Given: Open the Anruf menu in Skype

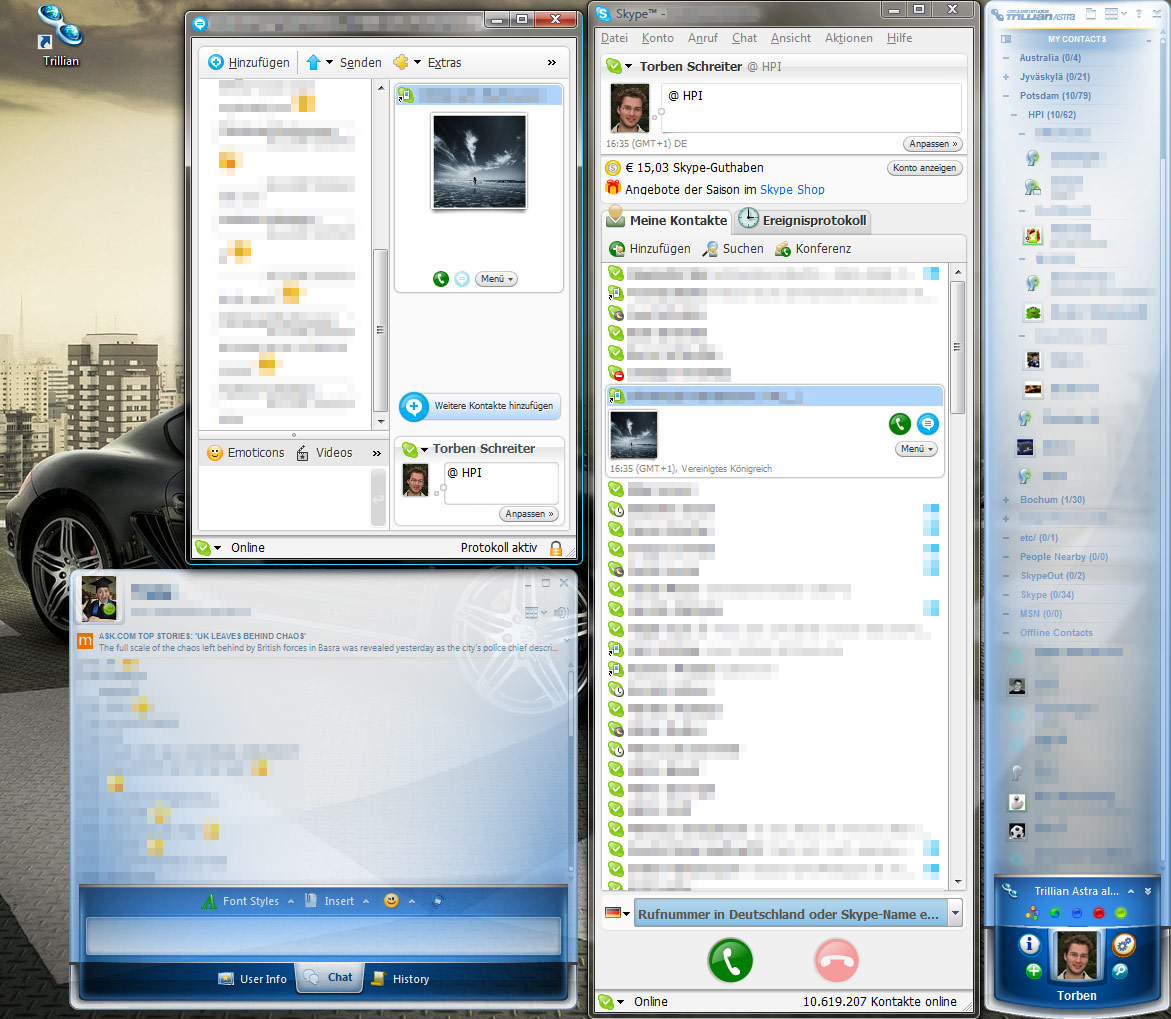Looking at the screenshot, I should [703, 38].
